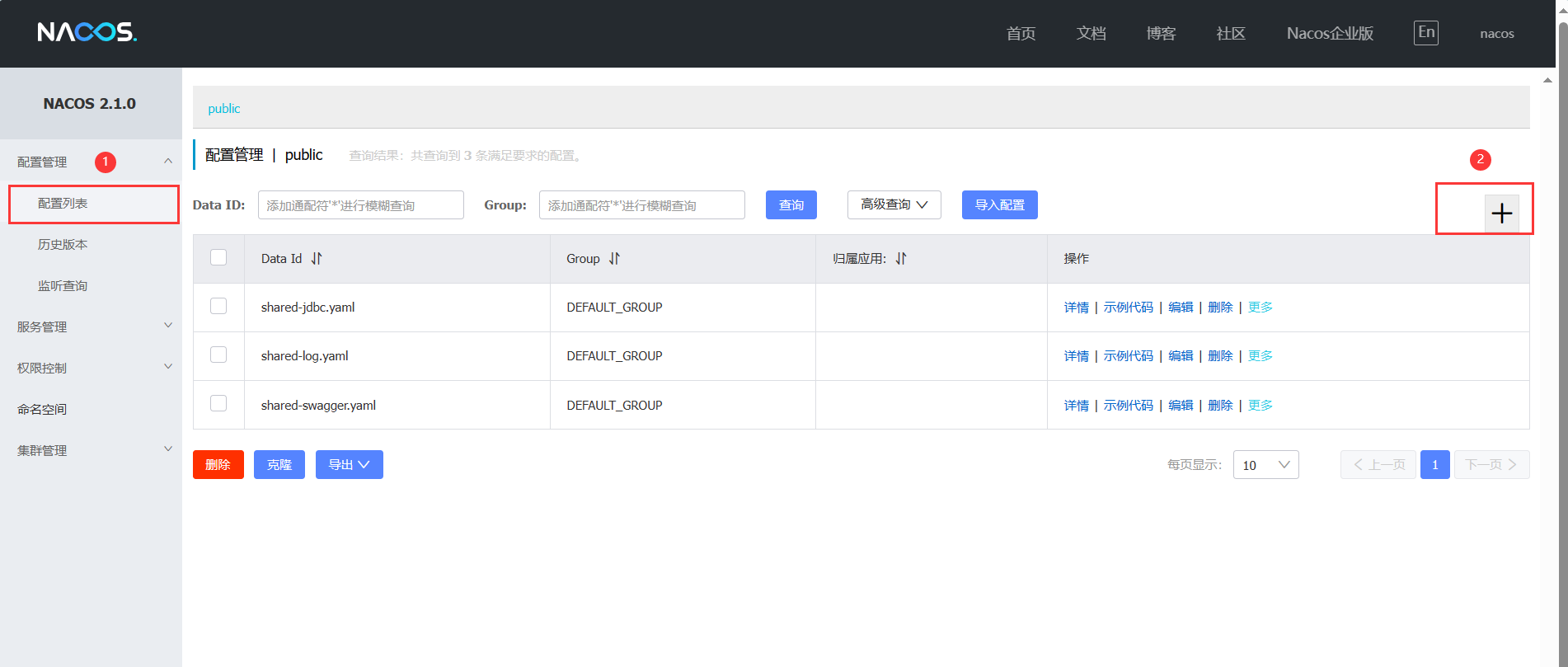The image size is (1568, 667).
Task: Go to page 1 in pagination
Action: click(x=1435, y=465)
